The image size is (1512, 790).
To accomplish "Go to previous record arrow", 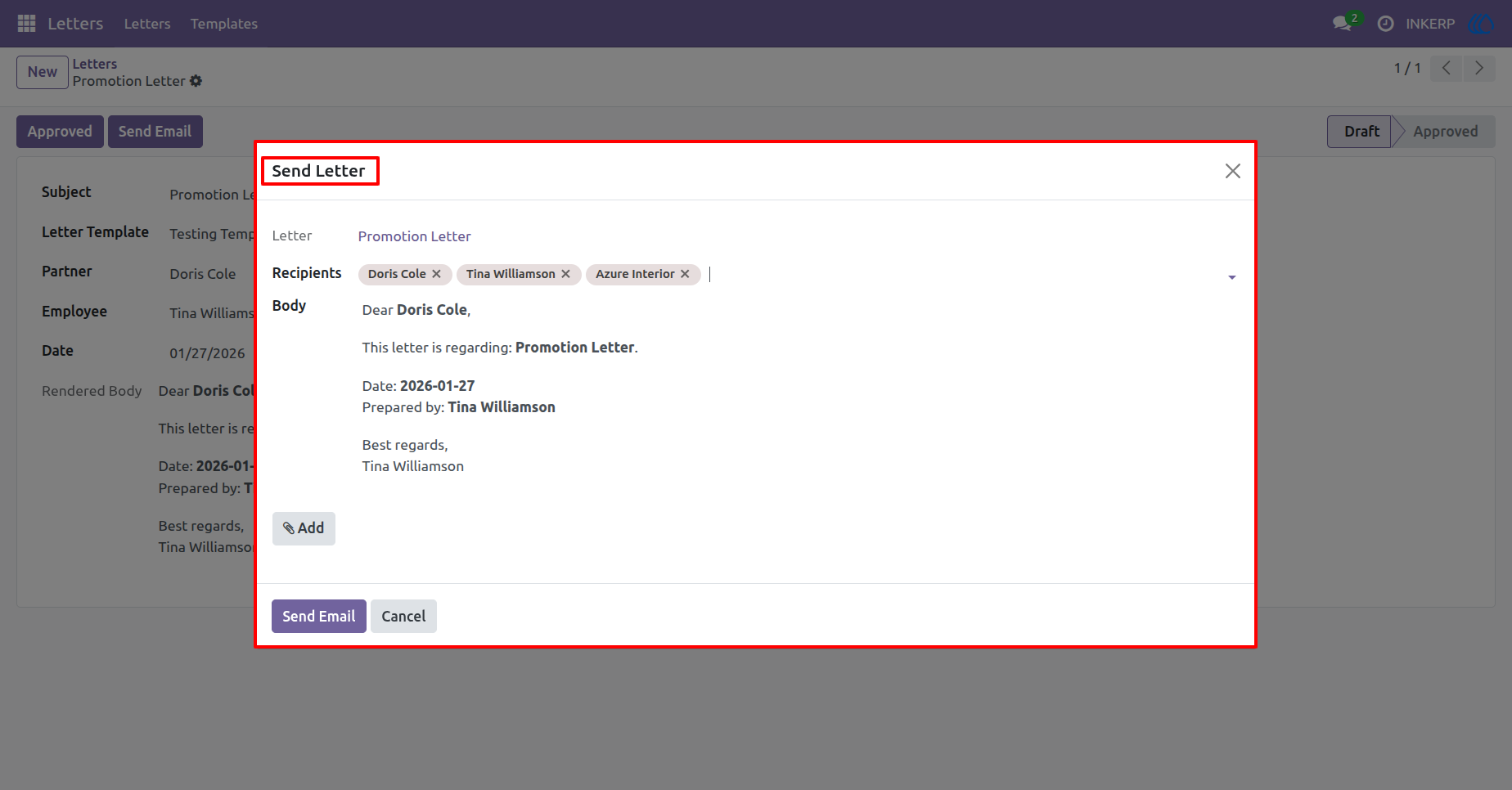I will [1446, 68].
